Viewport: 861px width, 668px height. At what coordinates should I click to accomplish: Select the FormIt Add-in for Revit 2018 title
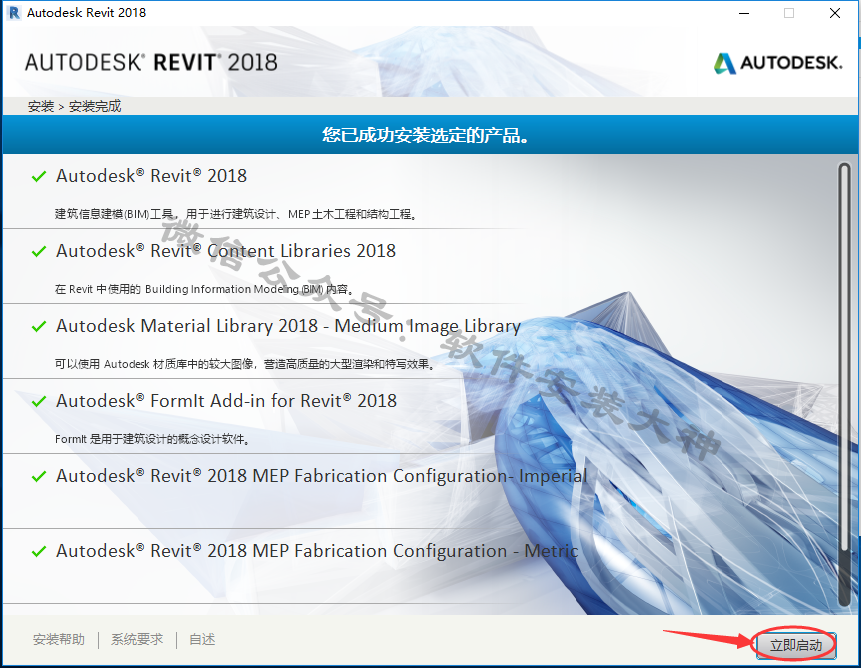pos(226,401)
